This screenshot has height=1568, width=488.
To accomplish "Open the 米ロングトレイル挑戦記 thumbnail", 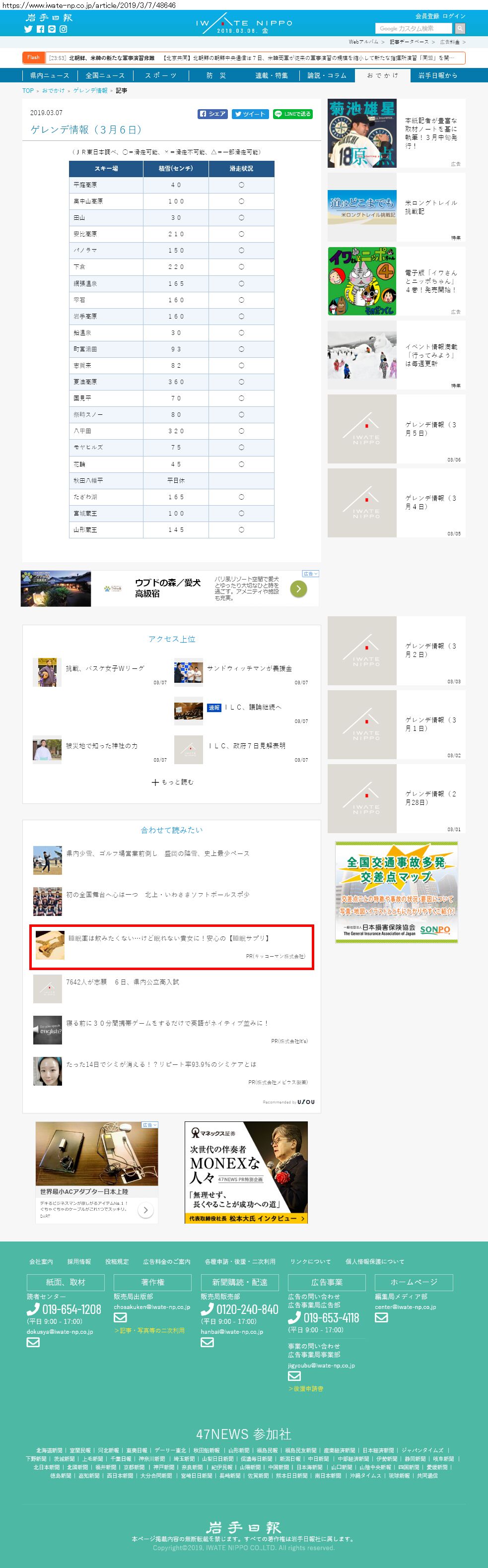I will click(x=362, y=207).
